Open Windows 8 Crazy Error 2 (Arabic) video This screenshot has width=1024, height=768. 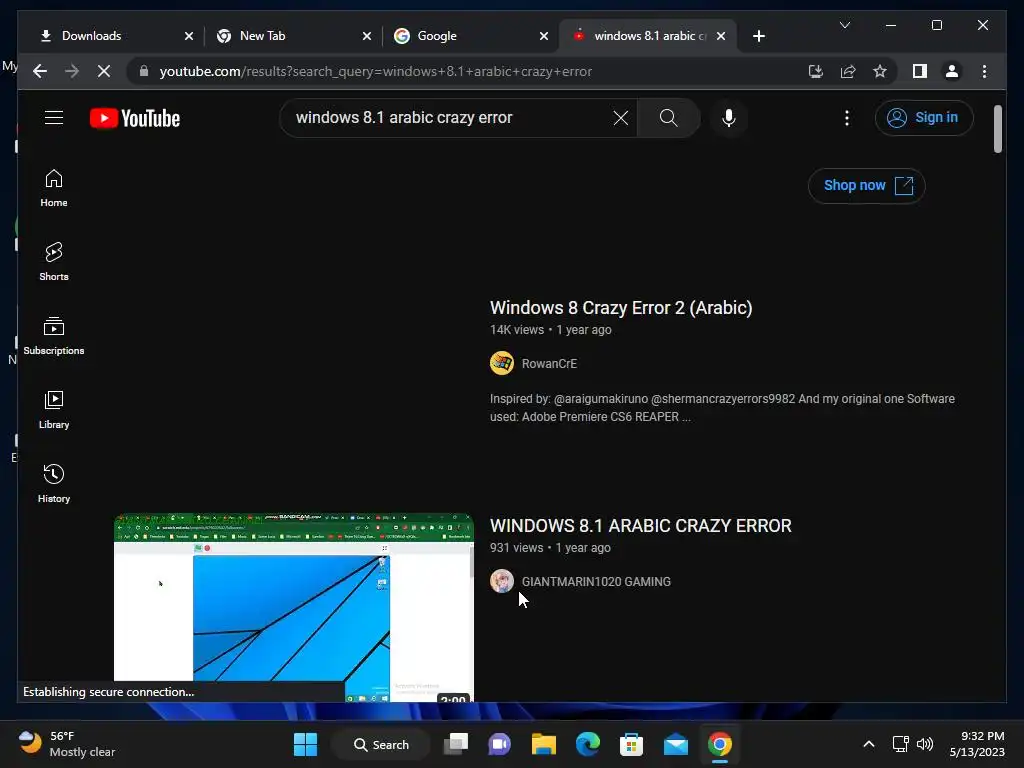621,308
